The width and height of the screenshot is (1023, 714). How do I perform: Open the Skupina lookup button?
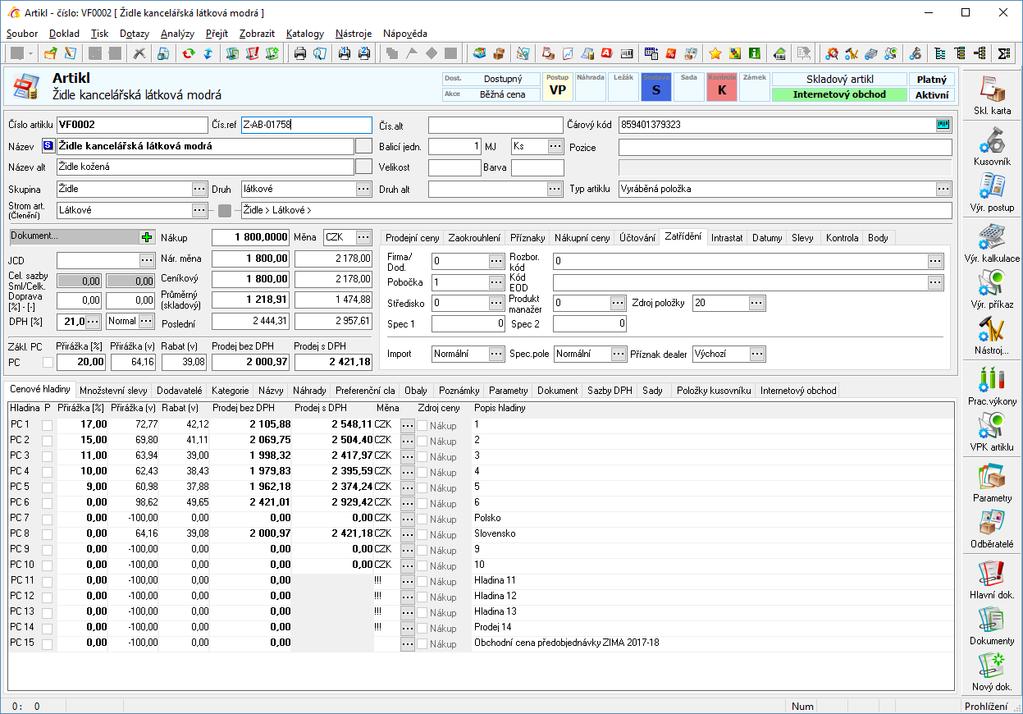[x=200, y=189]
